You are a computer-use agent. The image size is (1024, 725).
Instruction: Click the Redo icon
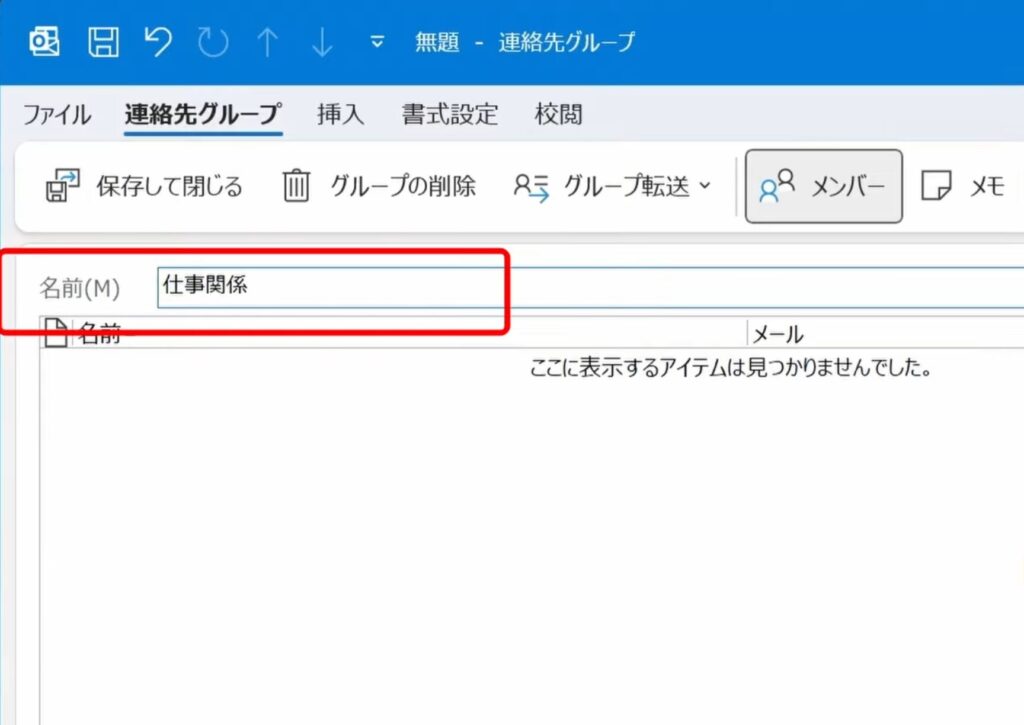click(214, 42)
